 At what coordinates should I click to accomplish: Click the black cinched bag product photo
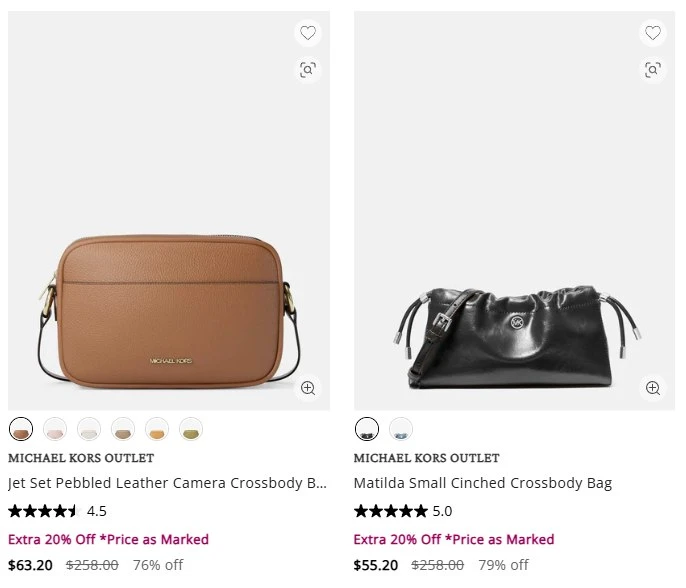pos(514,211)
